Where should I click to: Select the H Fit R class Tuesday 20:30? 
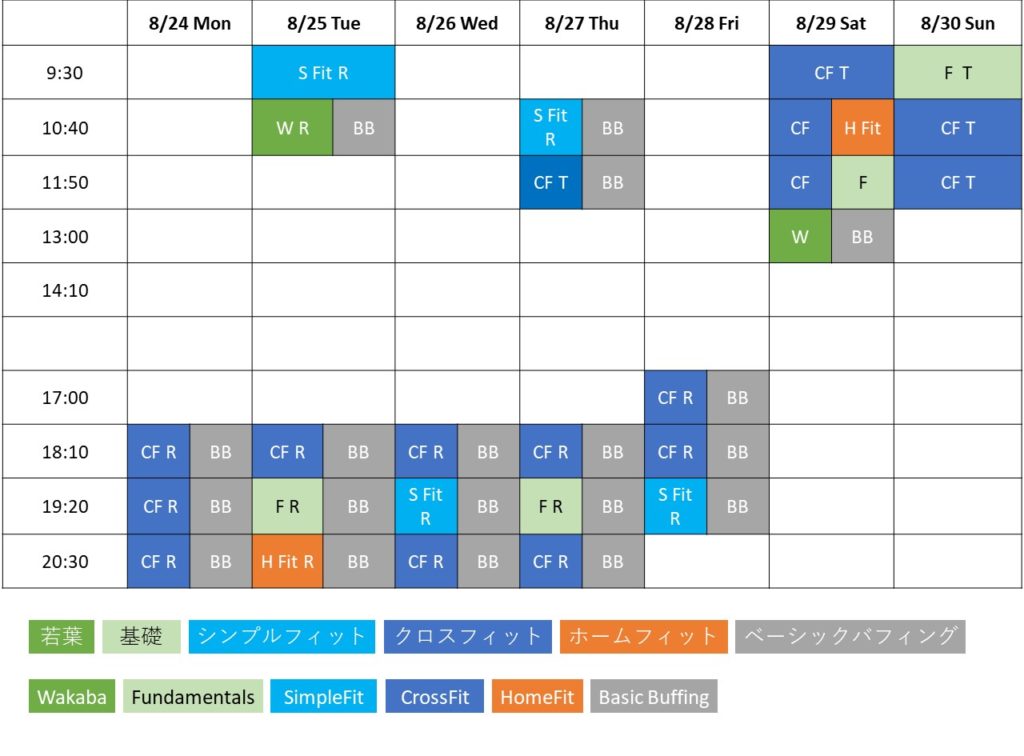[x=287, y=562]
